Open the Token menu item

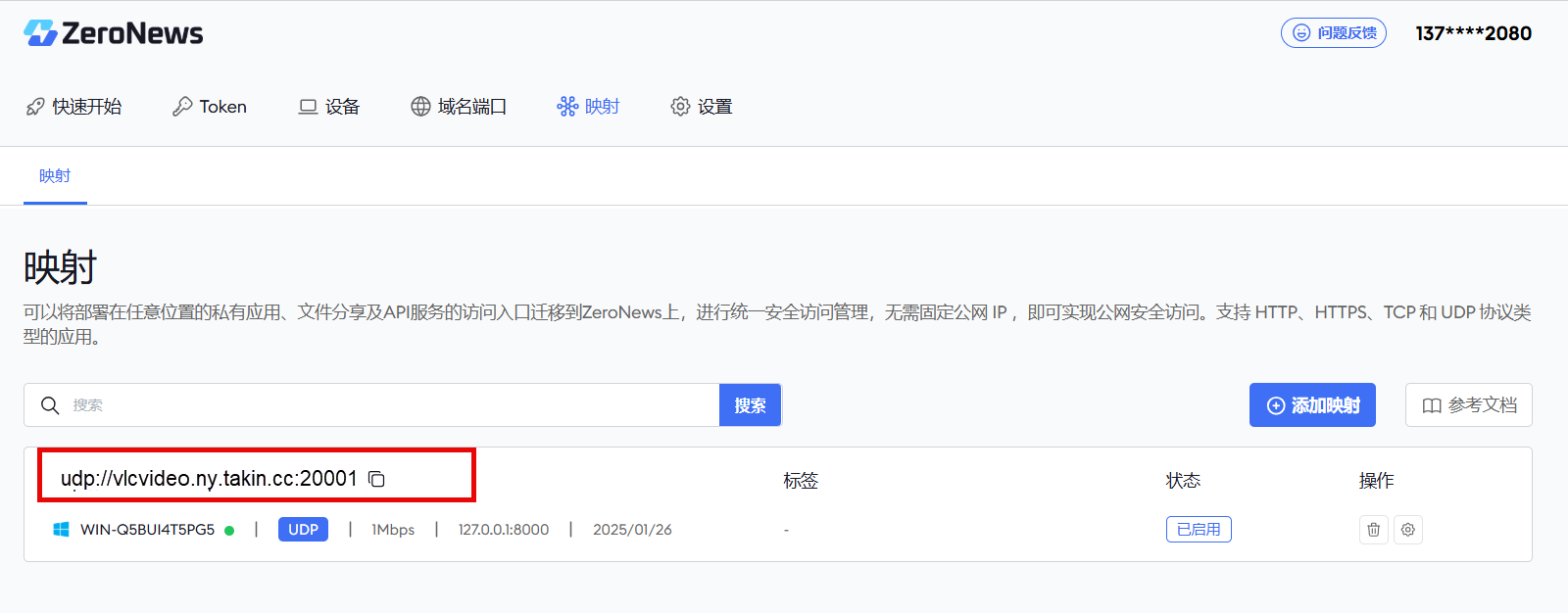coord(210,107)
